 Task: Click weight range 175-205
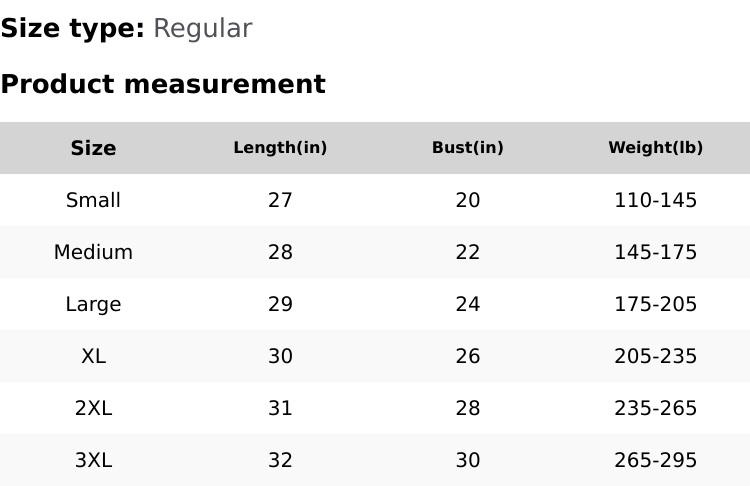pyautogui.click(x=655, y=304)
